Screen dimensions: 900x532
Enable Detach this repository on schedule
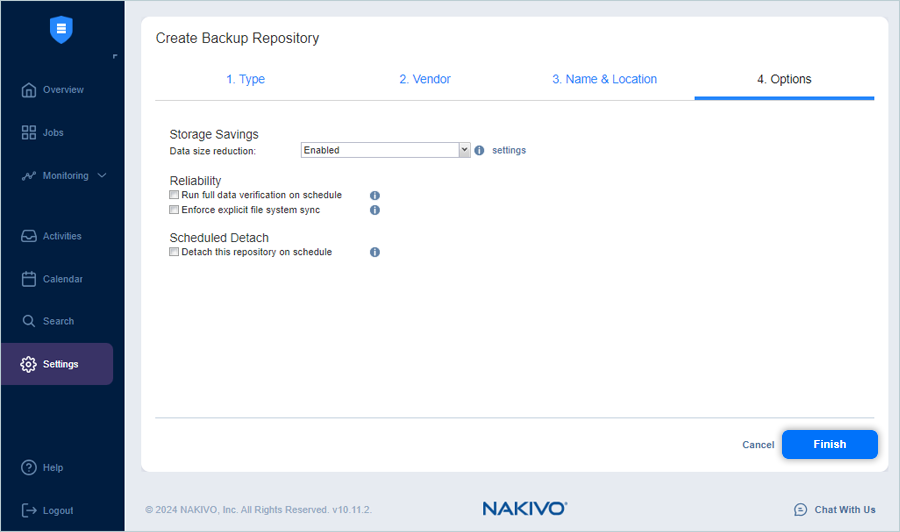174,252
